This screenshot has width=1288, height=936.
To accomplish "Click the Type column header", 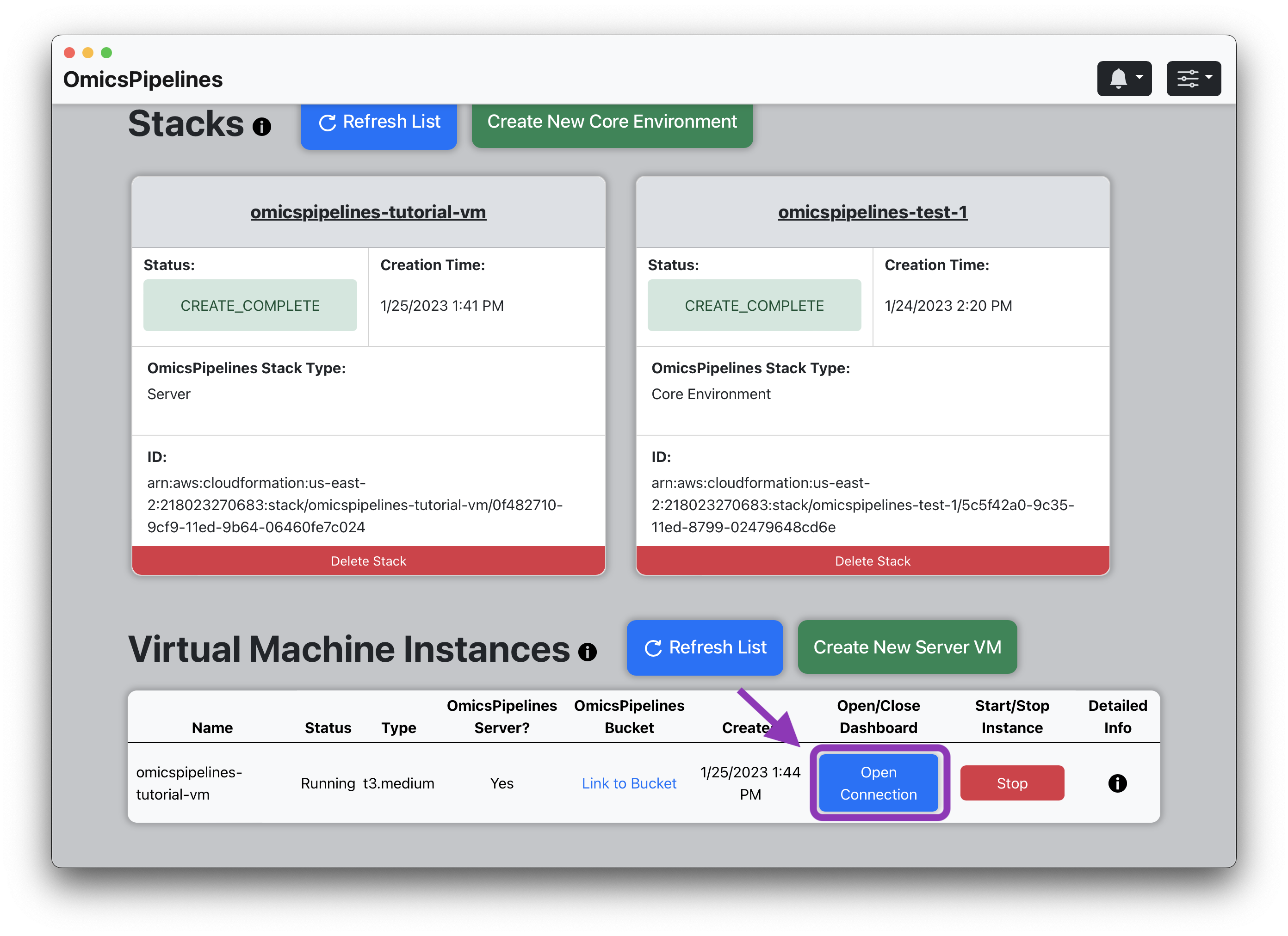I will tap(399, 728).
